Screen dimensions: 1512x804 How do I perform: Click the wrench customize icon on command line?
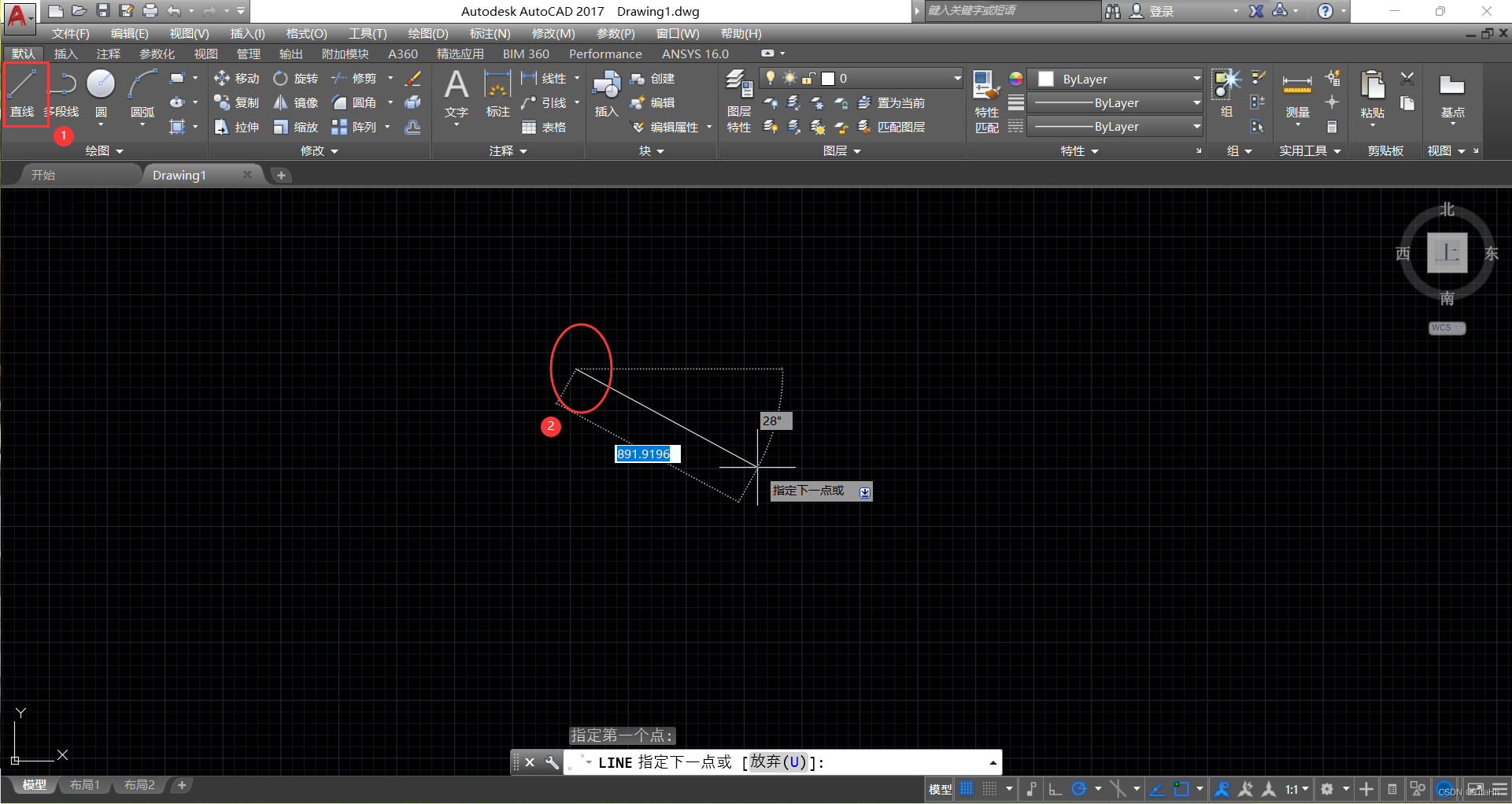[x=552, y=762]
